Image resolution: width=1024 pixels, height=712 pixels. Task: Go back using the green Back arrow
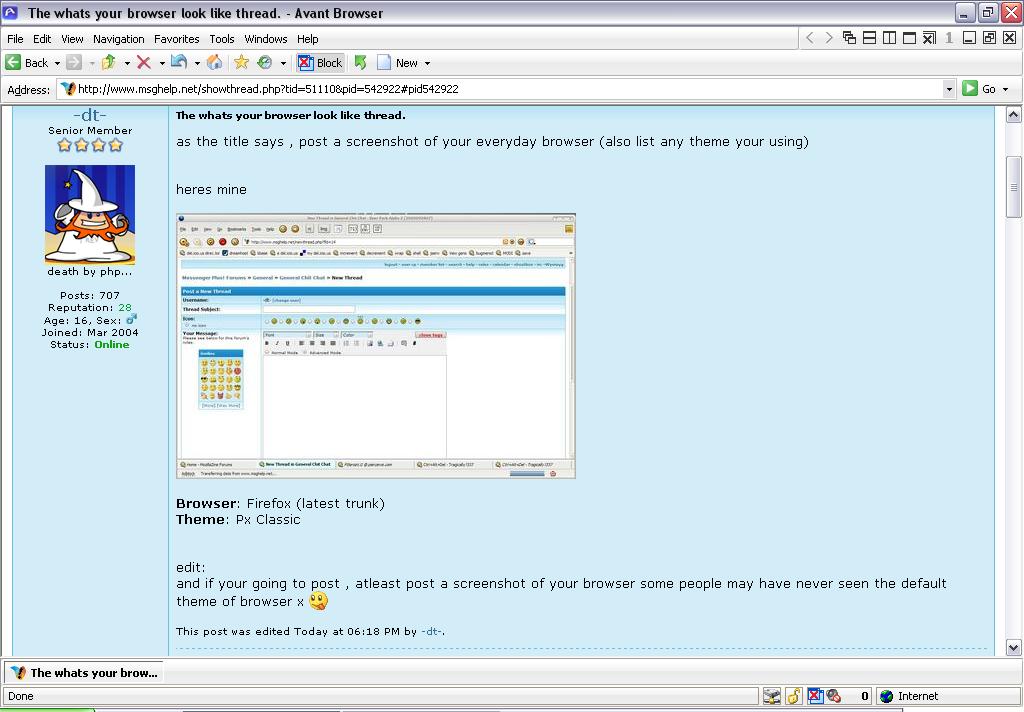point(26,63)
